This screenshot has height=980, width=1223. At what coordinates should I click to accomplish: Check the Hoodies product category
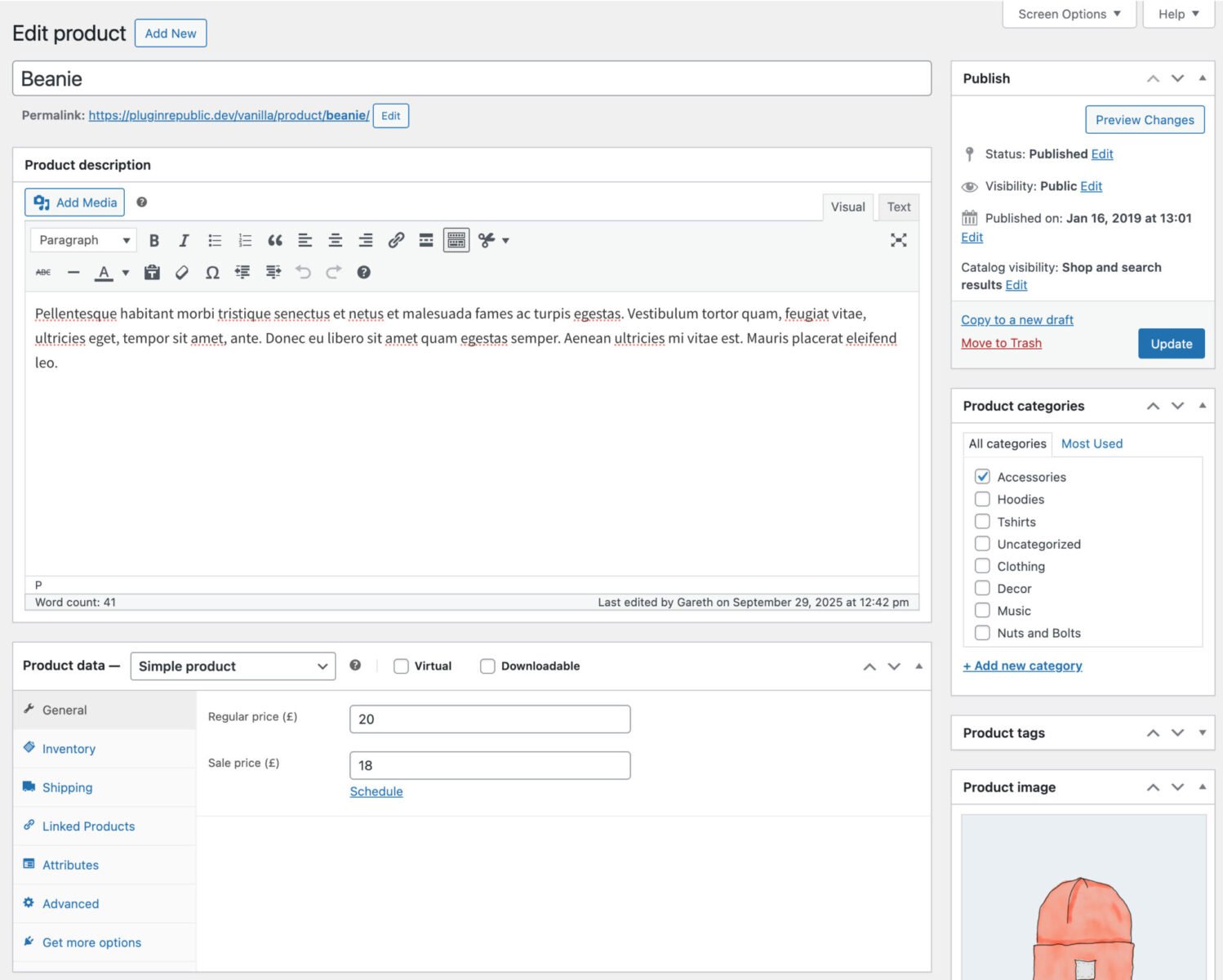tap(982, 499)
